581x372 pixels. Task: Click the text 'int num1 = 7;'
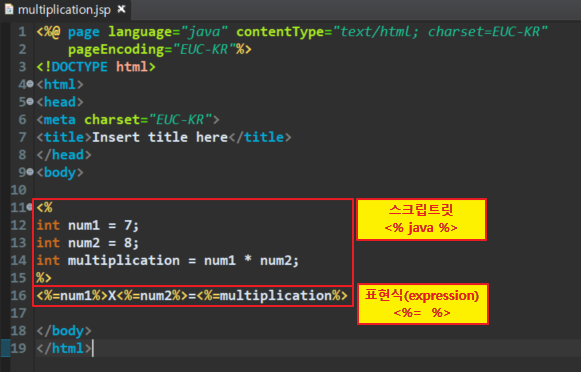(88, 225)
